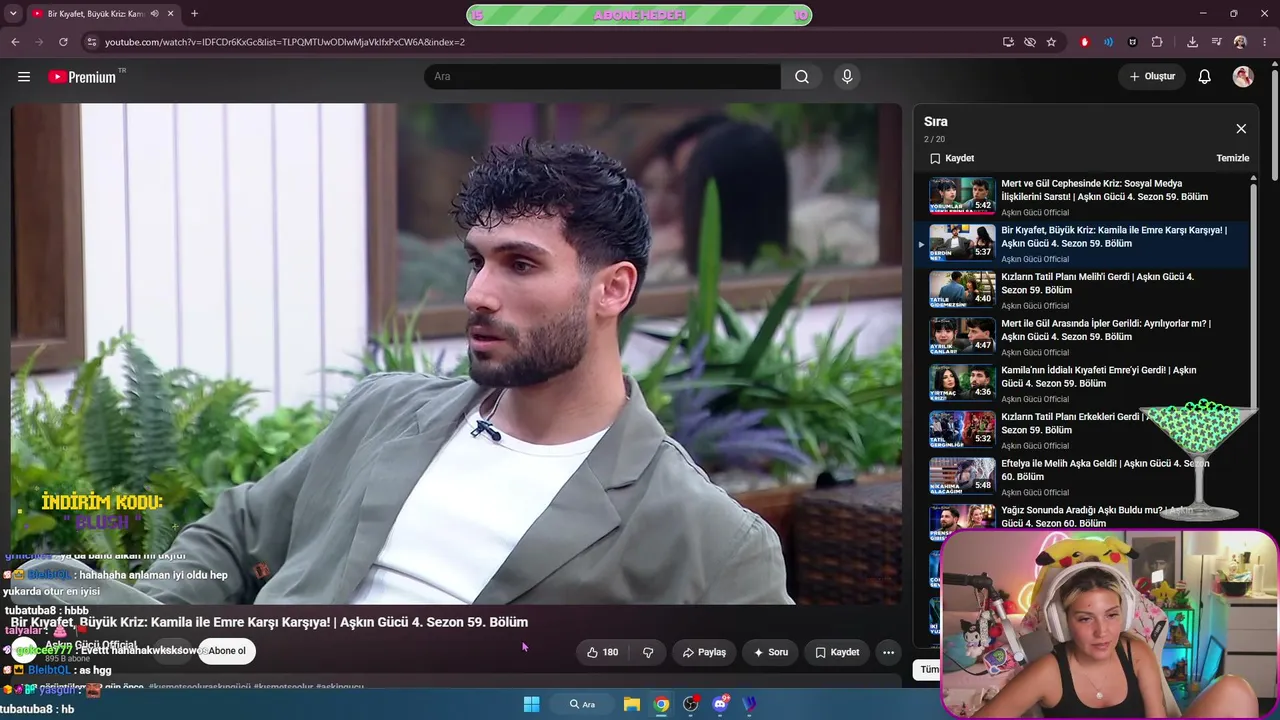Open the YouTube notifications bell

point(1205,77)
